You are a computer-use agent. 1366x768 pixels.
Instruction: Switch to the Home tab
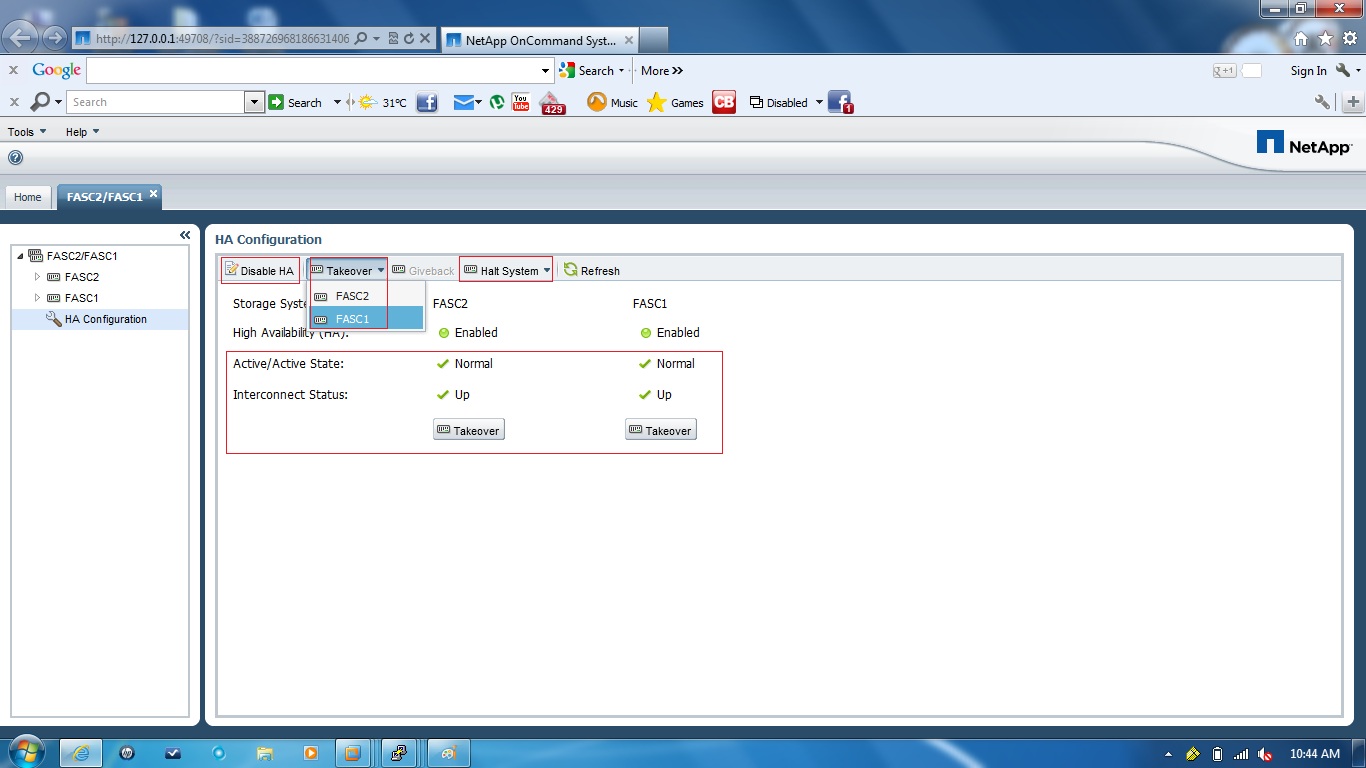27,197
